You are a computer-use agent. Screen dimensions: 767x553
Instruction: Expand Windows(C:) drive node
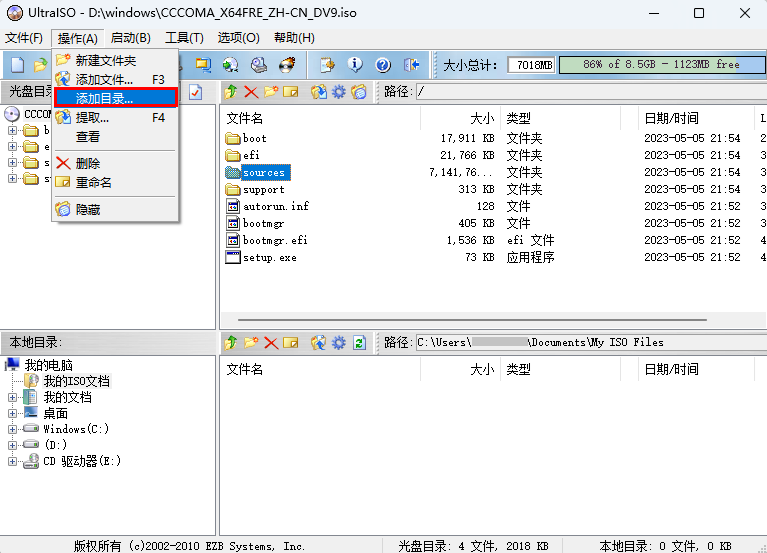(12, 429)
